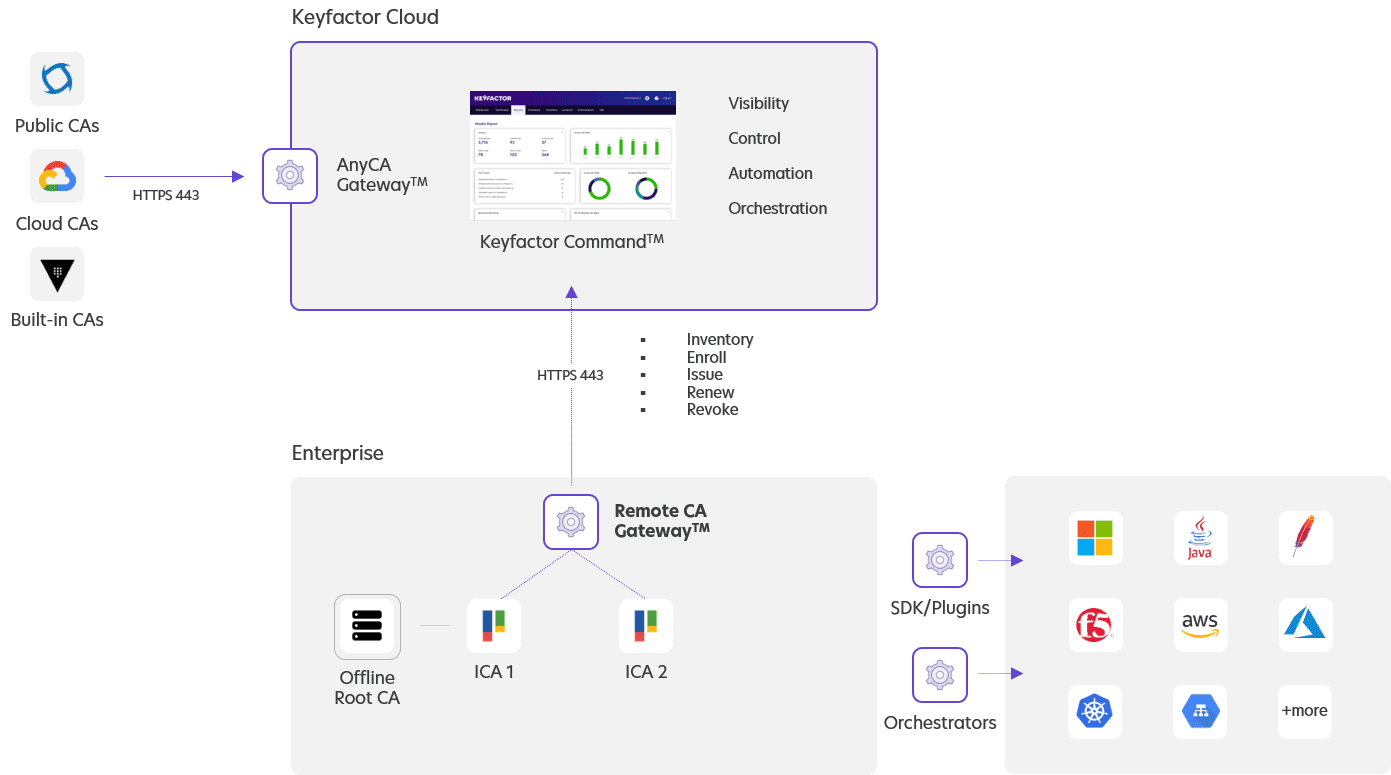1391x775 pixels.
Task: Click the Cloud CAs label
Action: tap(57, 224)
